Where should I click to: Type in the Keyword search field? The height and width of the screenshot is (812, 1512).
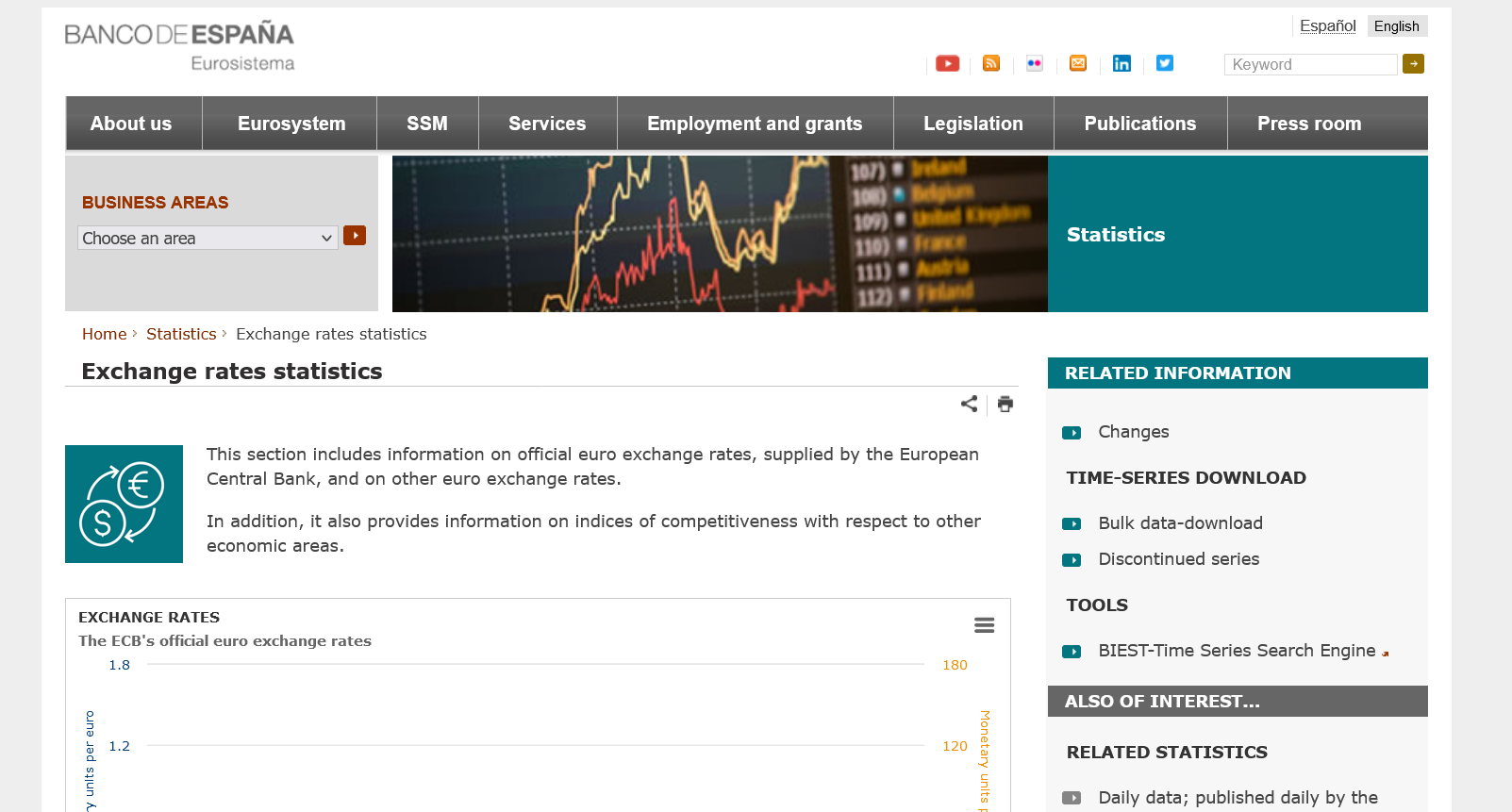(x=1310, y=64)
